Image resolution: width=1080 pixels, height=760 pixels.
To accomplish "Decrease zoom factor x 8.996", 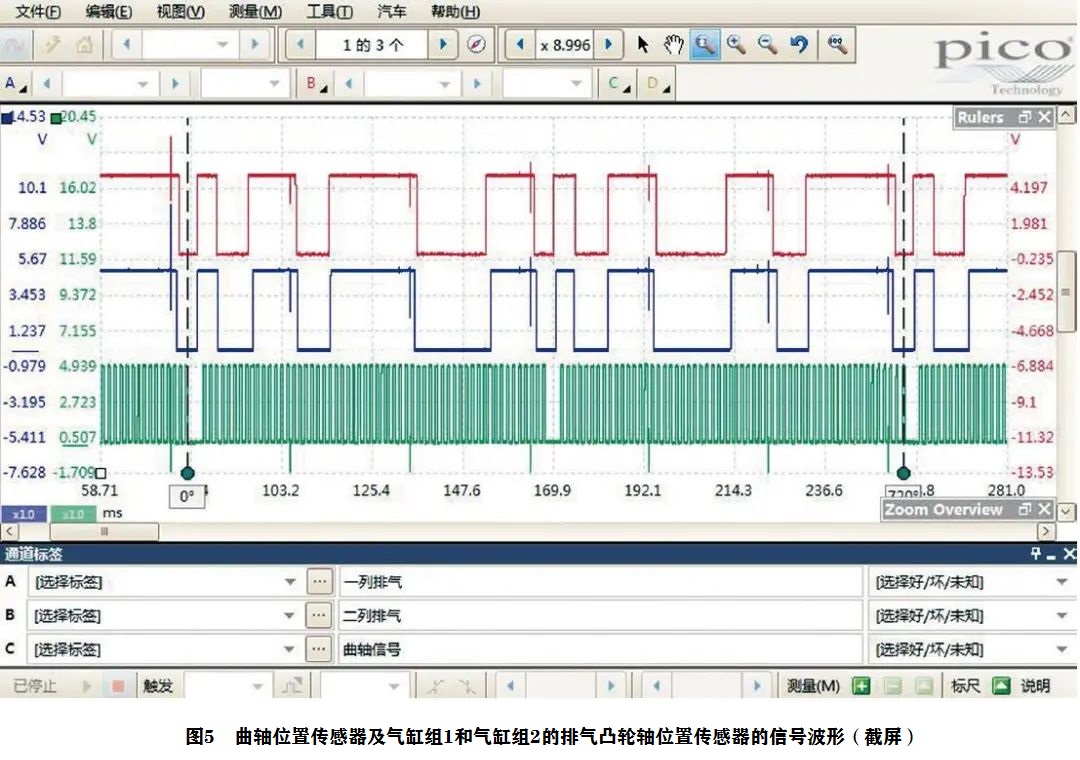I will point(520,45).
